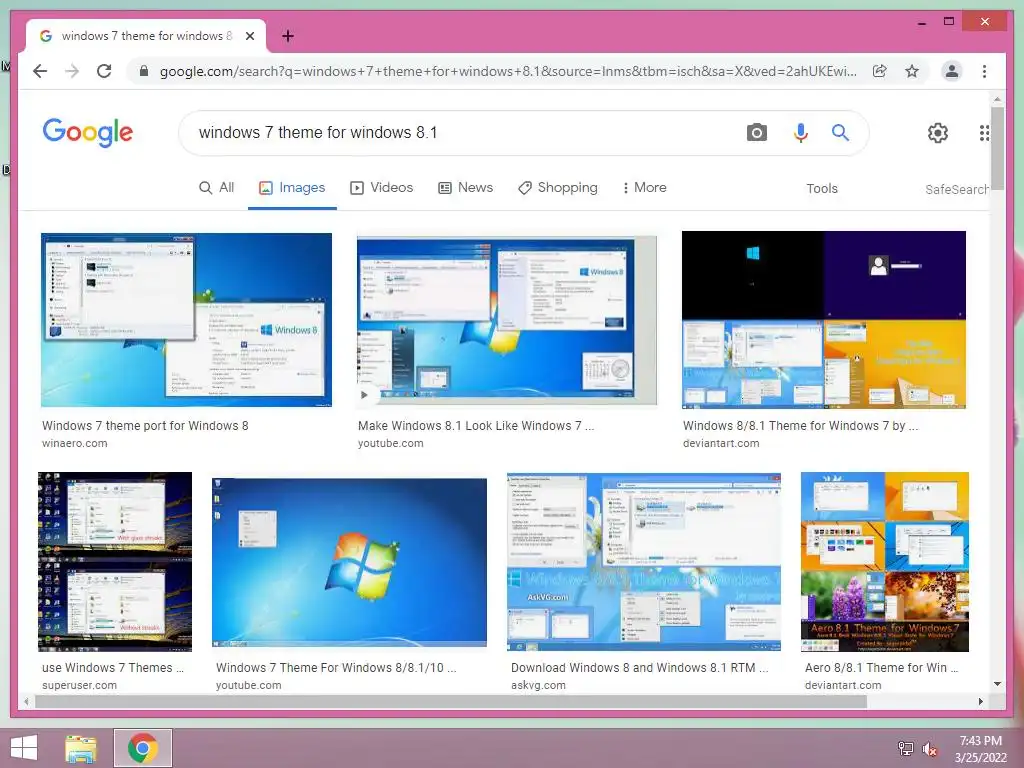Open Windows 7 logo youtube thumbnail
This screenshot has width=1024, height=768.
pyautogui.click(x=349, y=562)
